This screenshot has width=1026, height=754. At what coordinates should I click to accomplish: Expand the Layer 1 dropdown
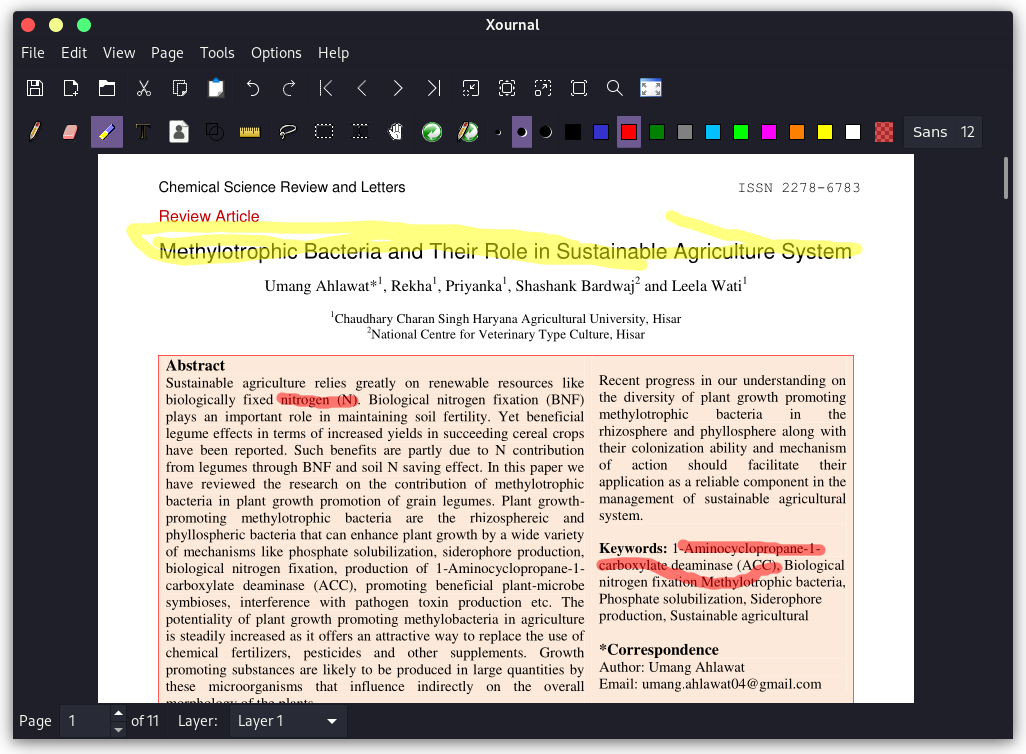(287, 721)
